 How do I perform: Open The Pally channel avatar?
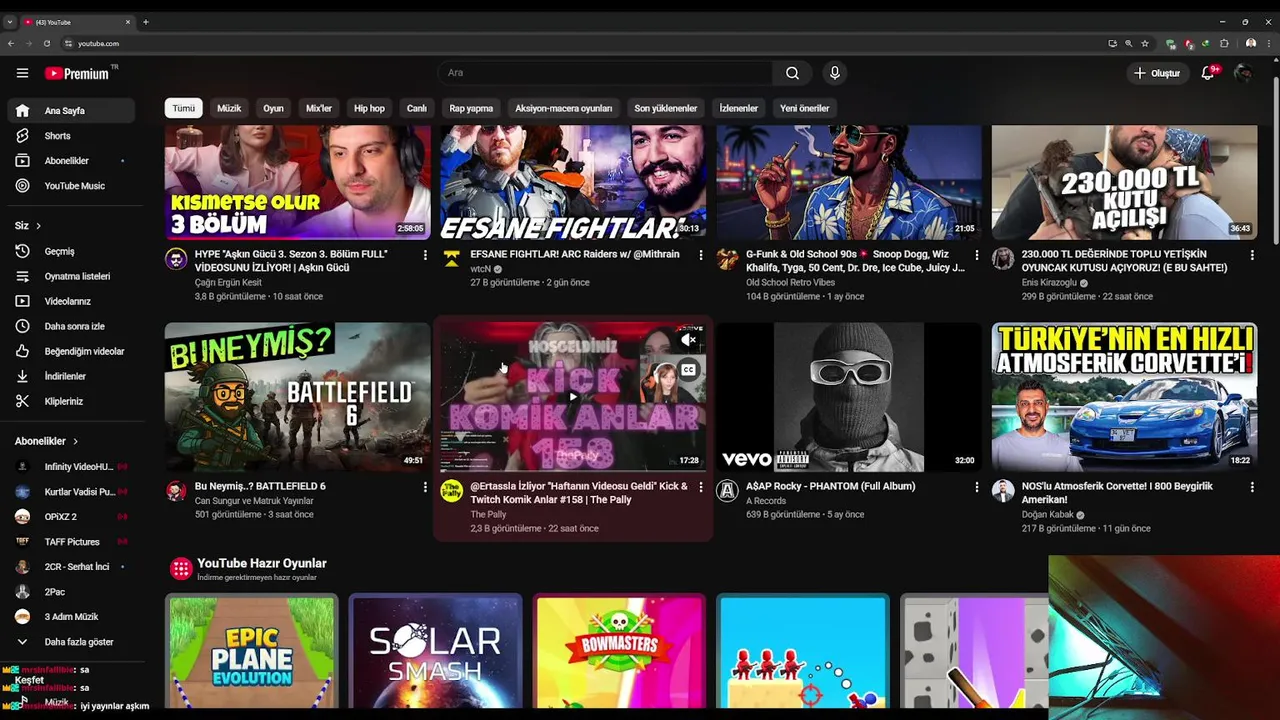pos(452,491)
